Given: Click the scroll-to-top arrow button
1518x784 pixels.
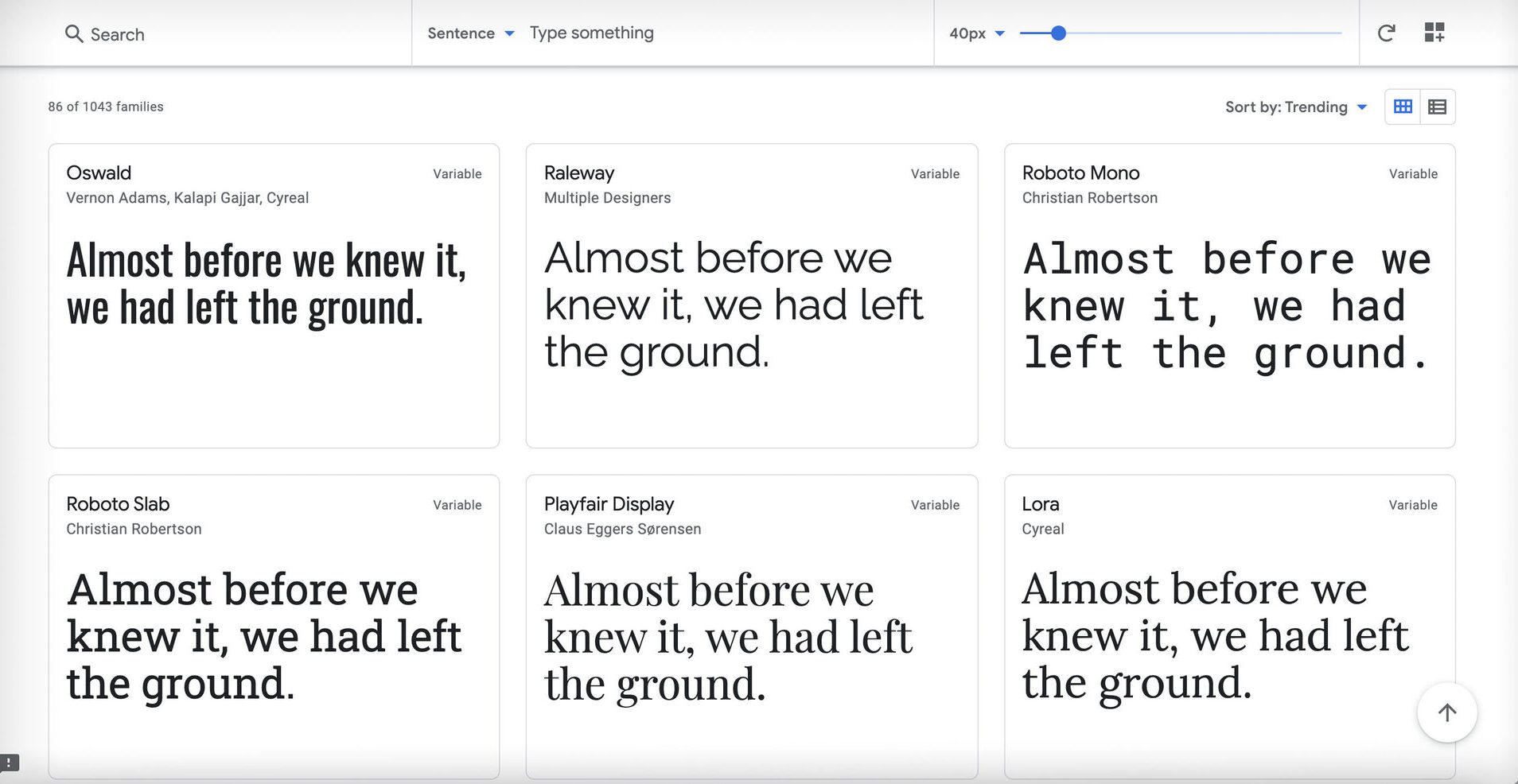Looking at the screenshot, I should coord(1447,712).
